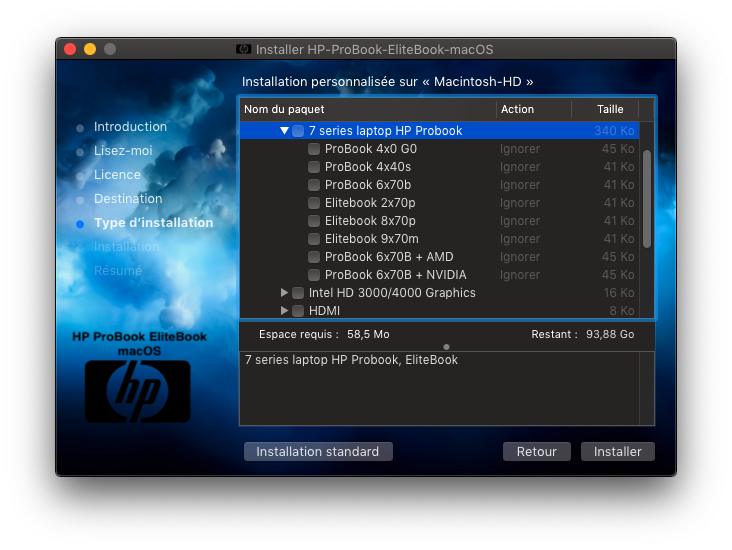Click the HP icon in the title bar
Image resolution: width=732 pixels, height=550 pixels.
coord(243,49)
